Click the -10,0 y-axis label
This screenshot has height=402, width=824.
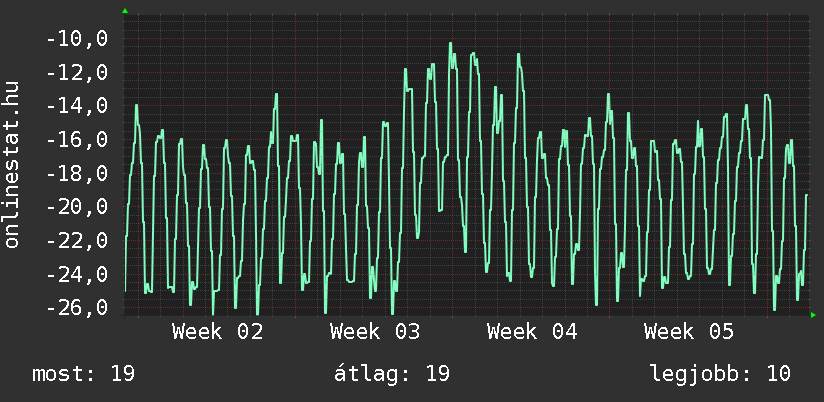[77, 39]
